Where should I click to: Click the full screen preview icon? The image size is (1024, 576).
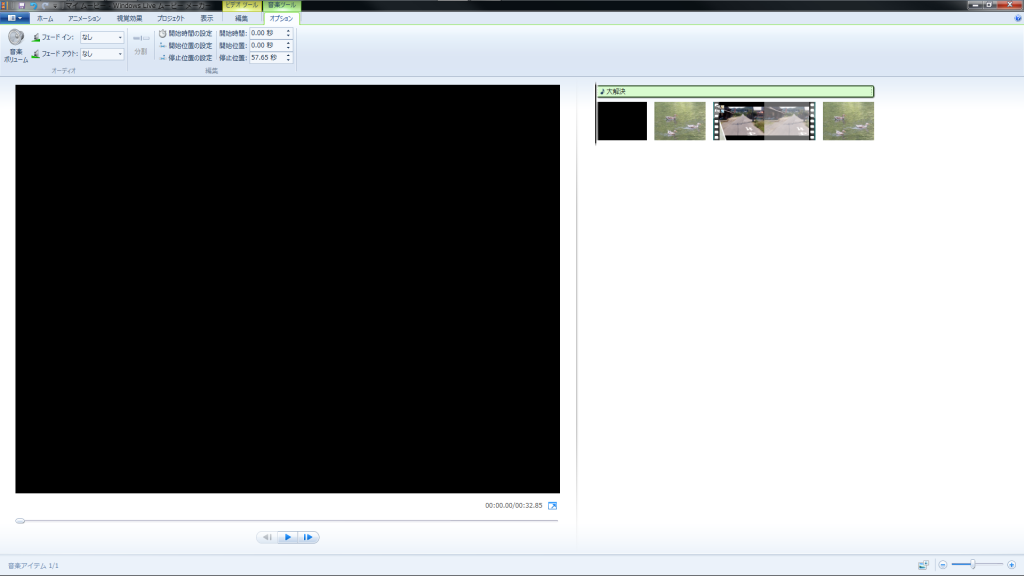552,505
